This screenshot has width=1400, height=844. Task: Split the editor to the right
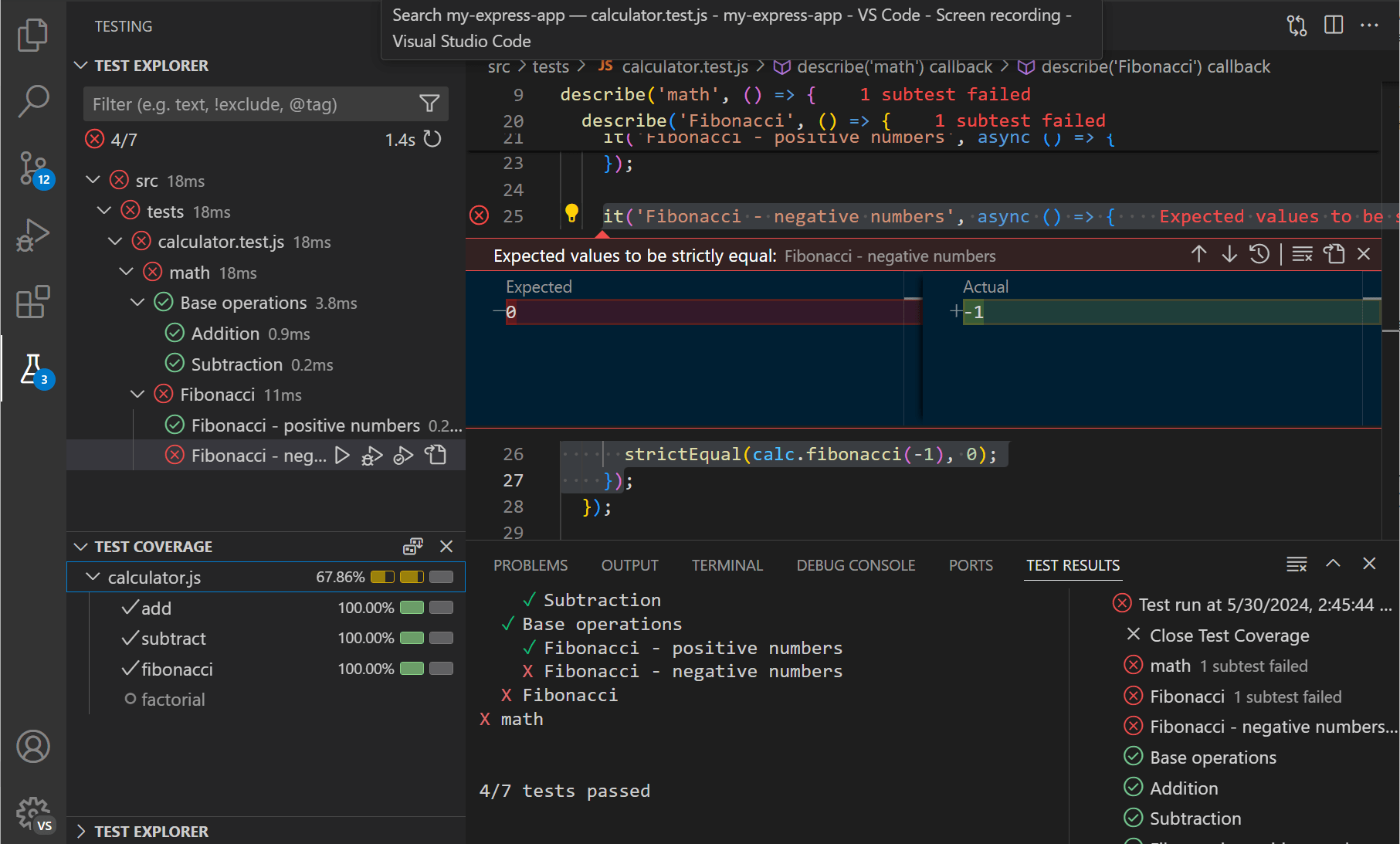(1334, 25)
